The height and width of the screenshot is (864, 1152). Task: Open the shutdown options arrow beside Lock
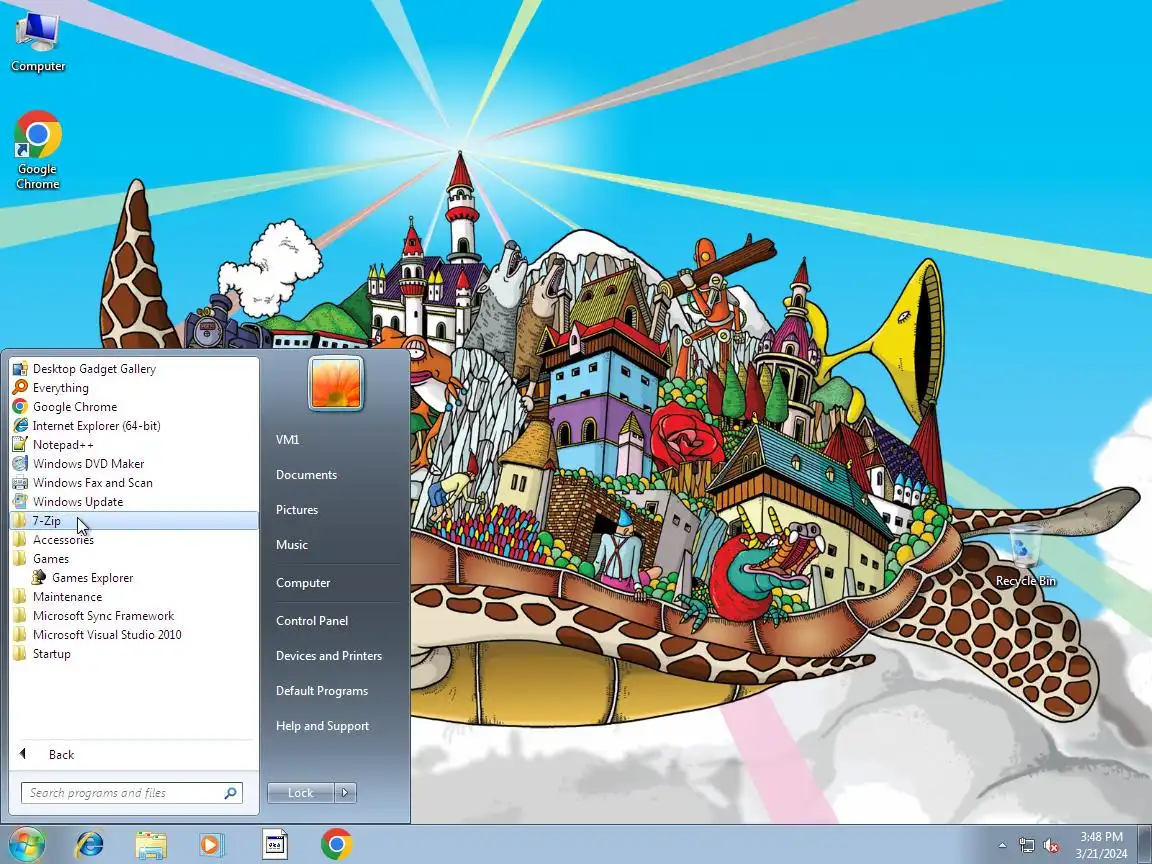[x=345, y=793]
